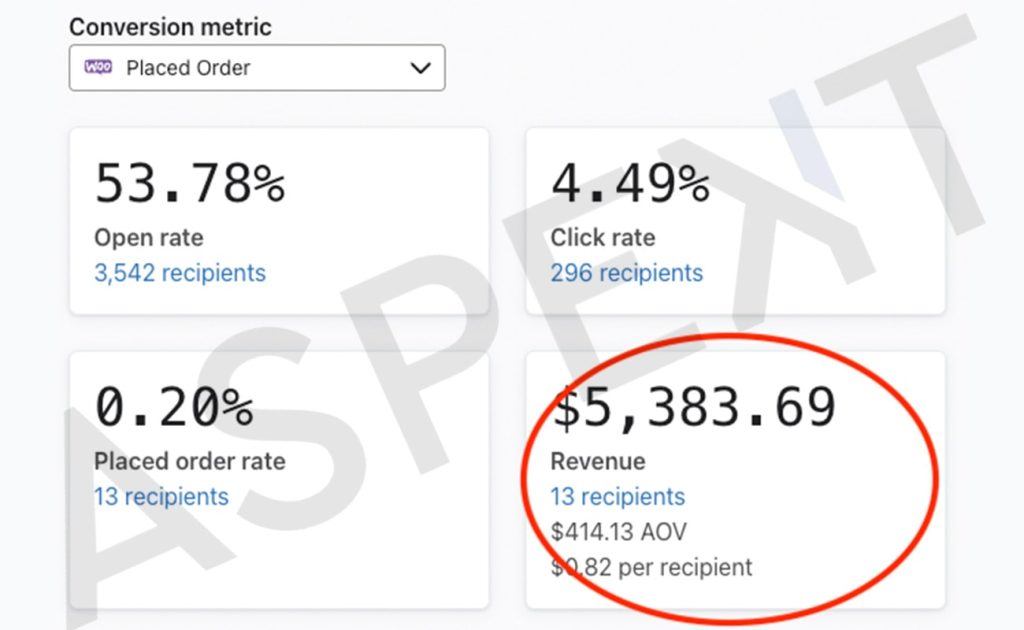
Task: Expand the Conversion metric dropdown arrow
Action: (x=420, y=68)
